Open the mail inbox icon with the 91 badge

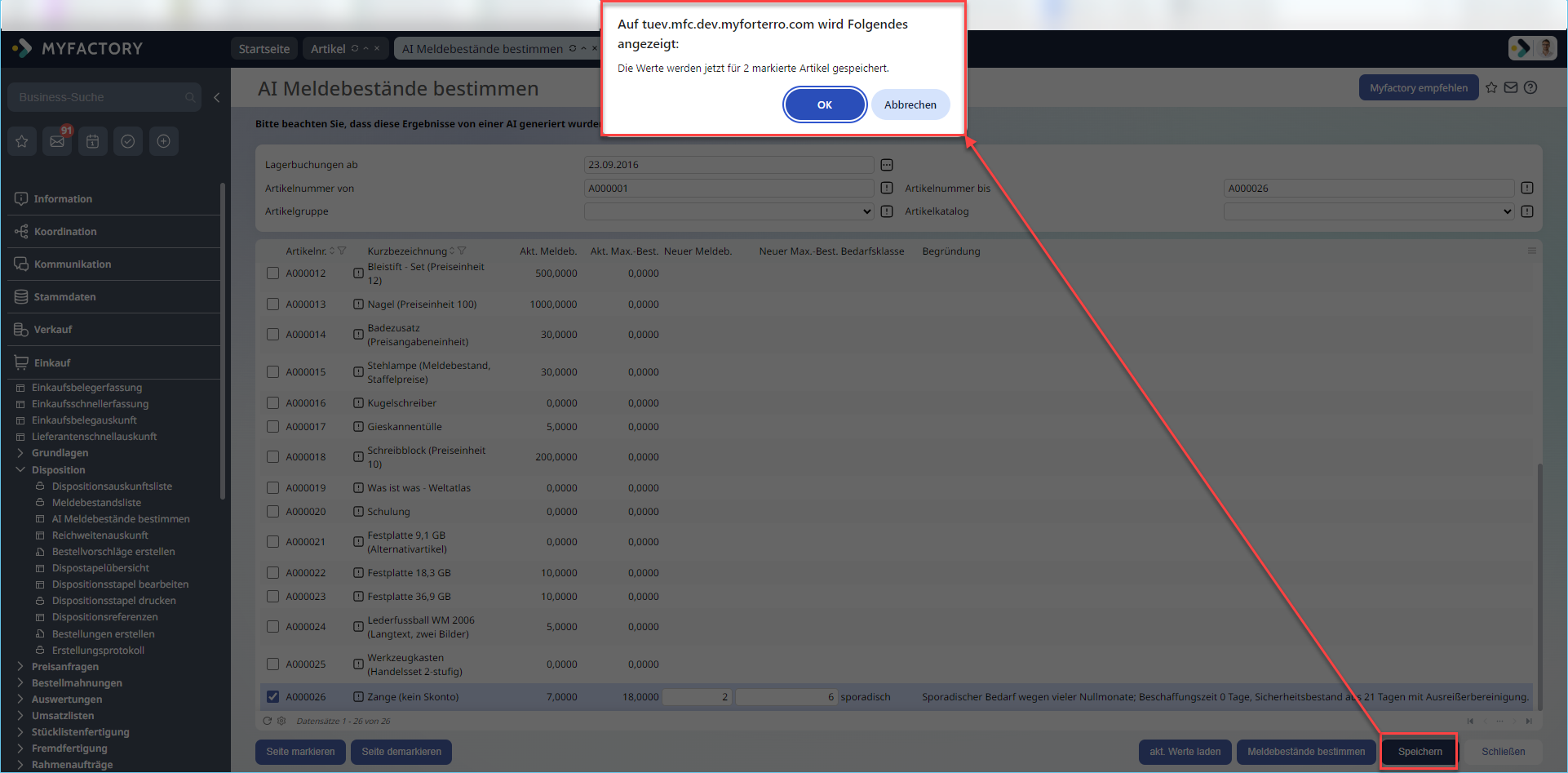57,141
